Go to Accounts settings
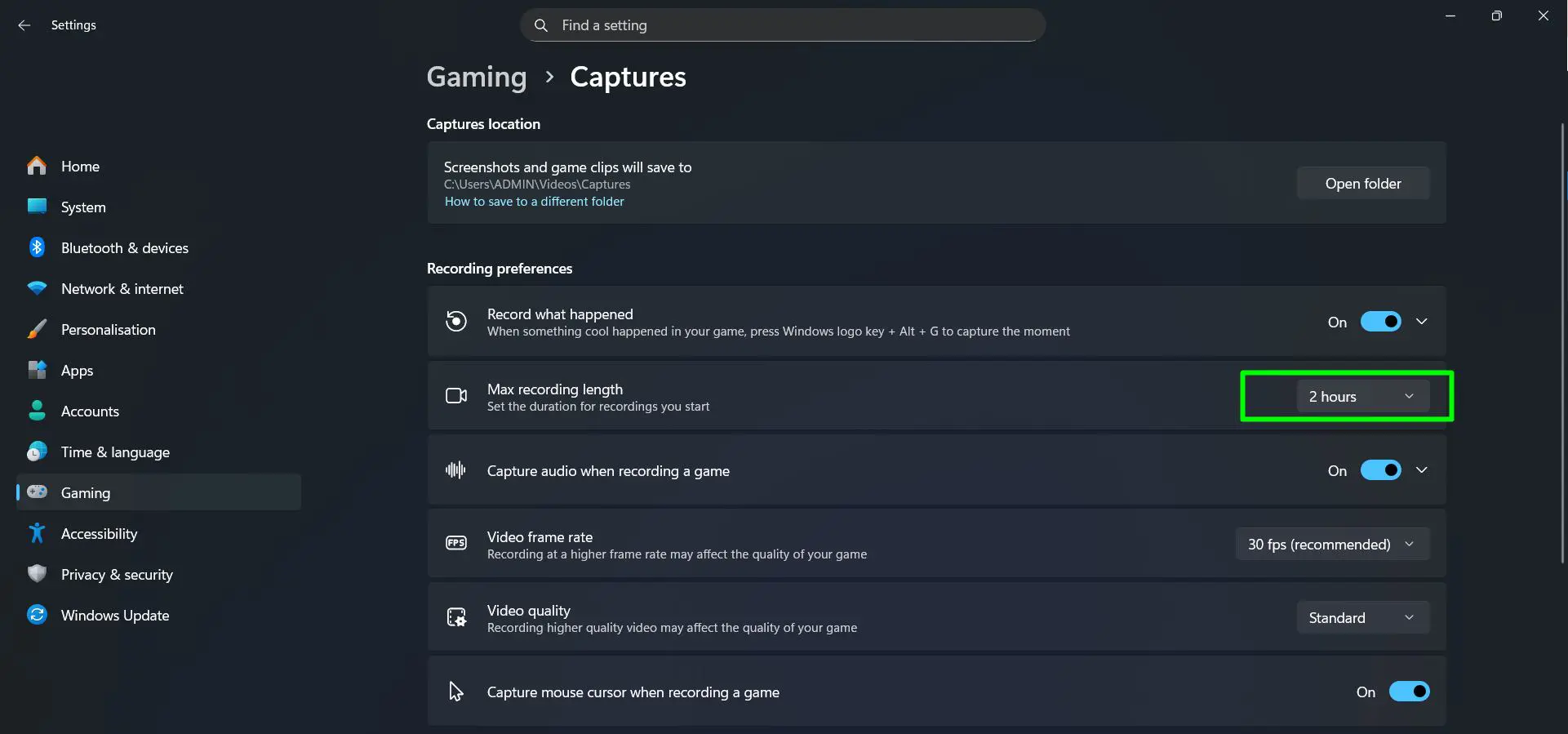1568x734 pixels. 90,411
